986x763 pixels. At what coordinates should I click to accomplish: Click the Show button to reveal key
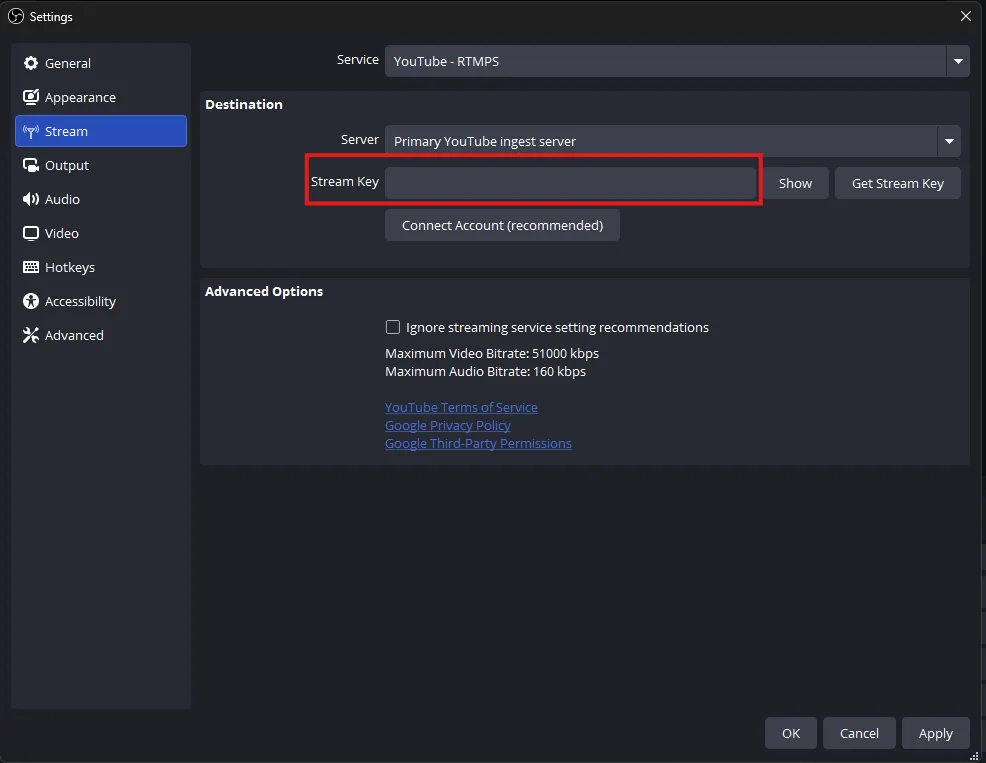pyautogui.click(x=795, y=183)
